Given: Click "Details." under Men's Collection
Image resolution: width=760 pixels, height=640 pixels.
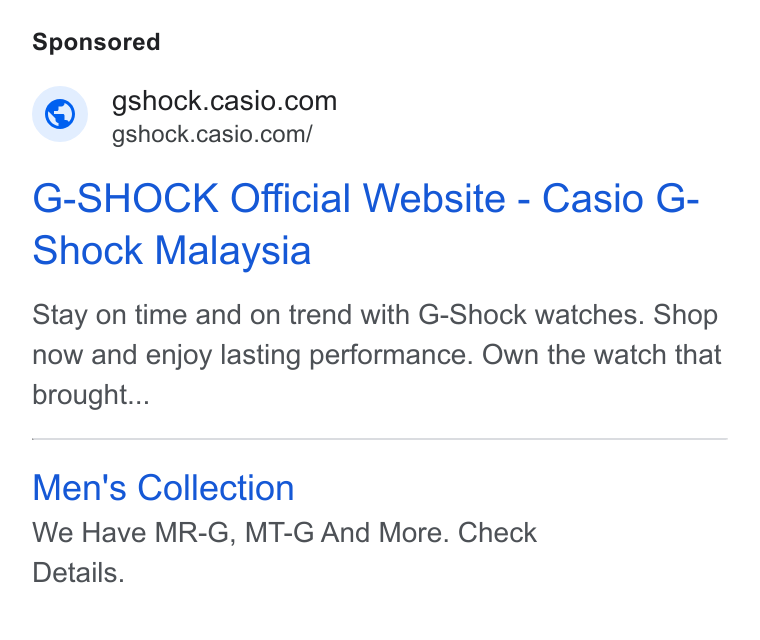Looking at the screenshot, I should click(79, 573).
